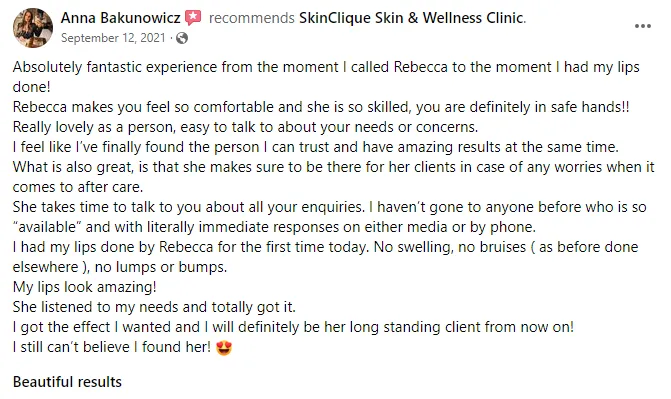The height and width of the screenshot is (399, 671).
Task: Click the 'I got the effect I wanted' sentence
Action: click(x=293, y=327)
